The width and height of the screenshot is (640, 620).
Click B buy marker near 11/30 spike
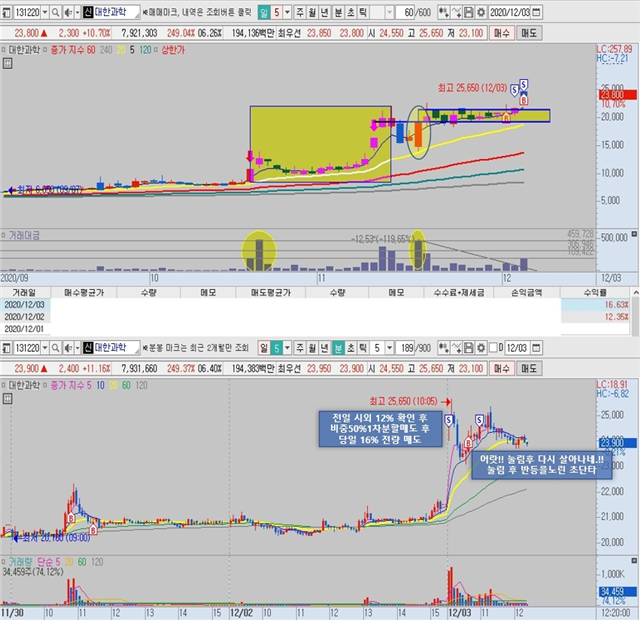(71, 518)
